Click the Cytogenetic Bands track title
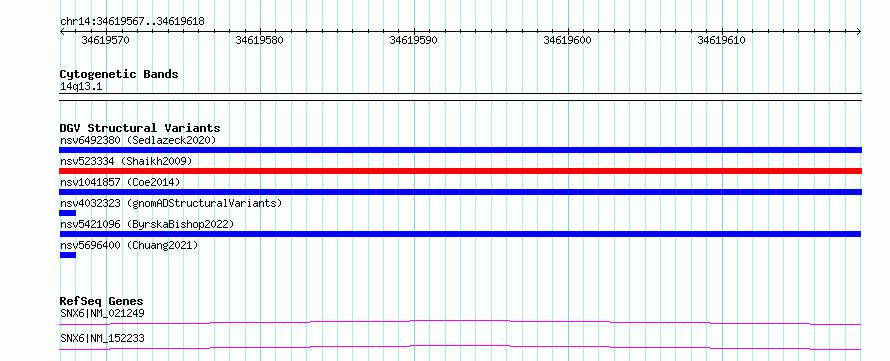The width and height of the screenshot is (890, 361). [119, 74]
